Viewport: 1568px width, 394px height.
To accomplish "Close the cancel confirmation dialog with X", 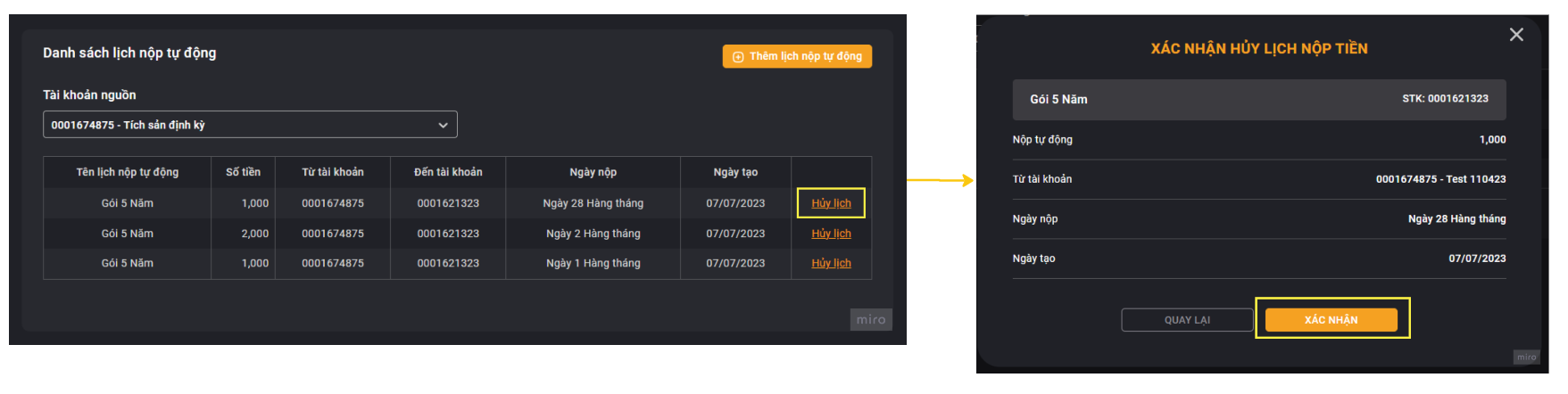I will [1516, 35].
